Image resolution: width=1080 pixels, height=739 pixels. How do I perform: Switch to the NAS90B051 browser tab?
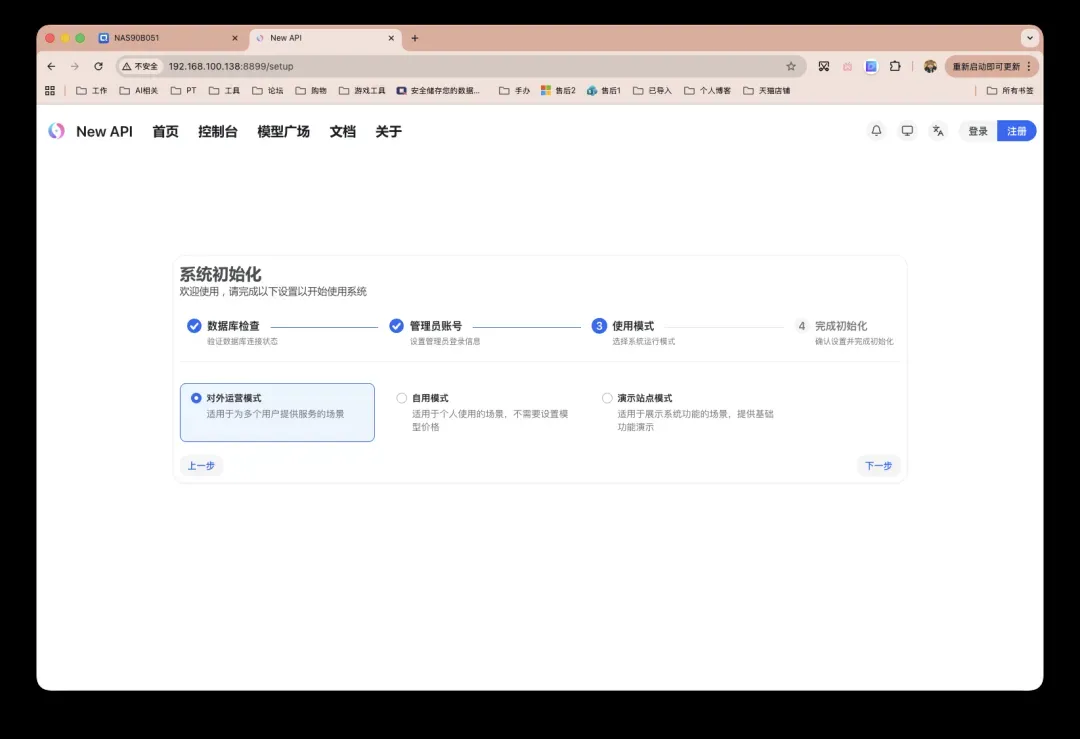[x=165, y=38]
